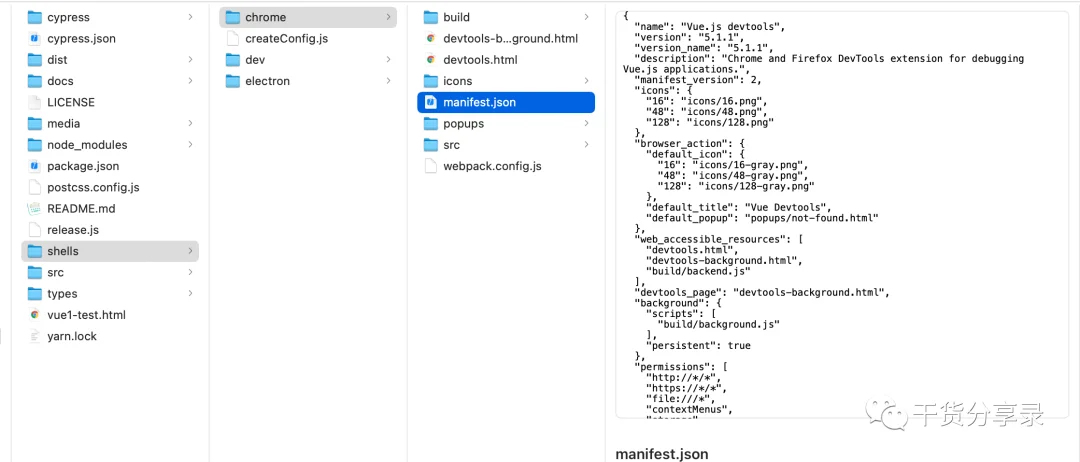
Task: Click the vue1-test.html Chrome icon
Action: coord(35,315)
